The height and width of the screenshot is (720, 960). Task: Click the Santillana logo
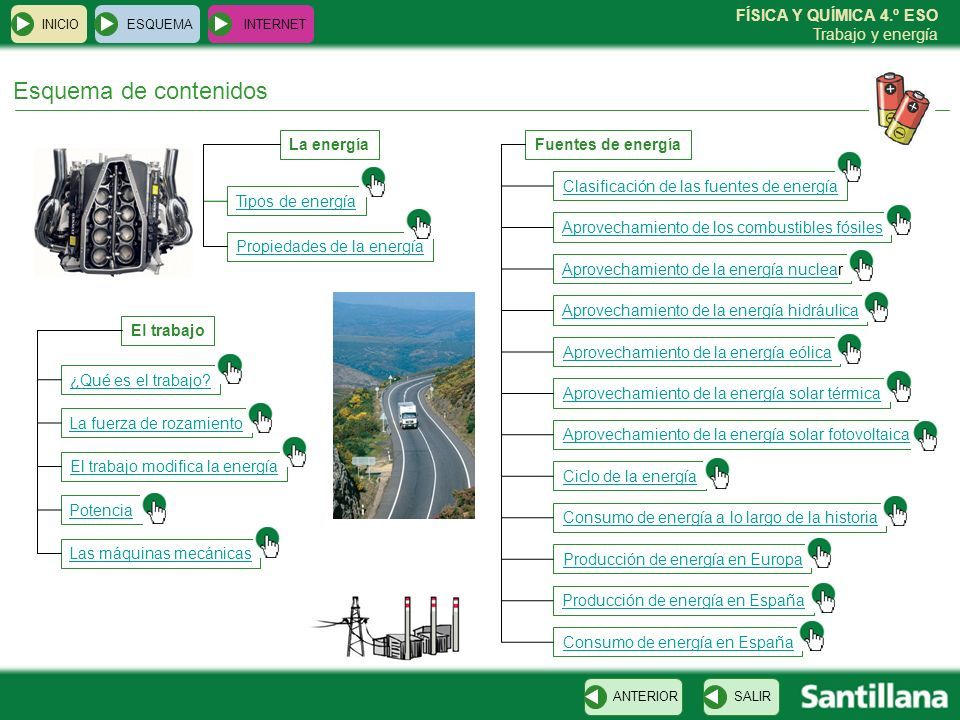click(x=874, y=696)
